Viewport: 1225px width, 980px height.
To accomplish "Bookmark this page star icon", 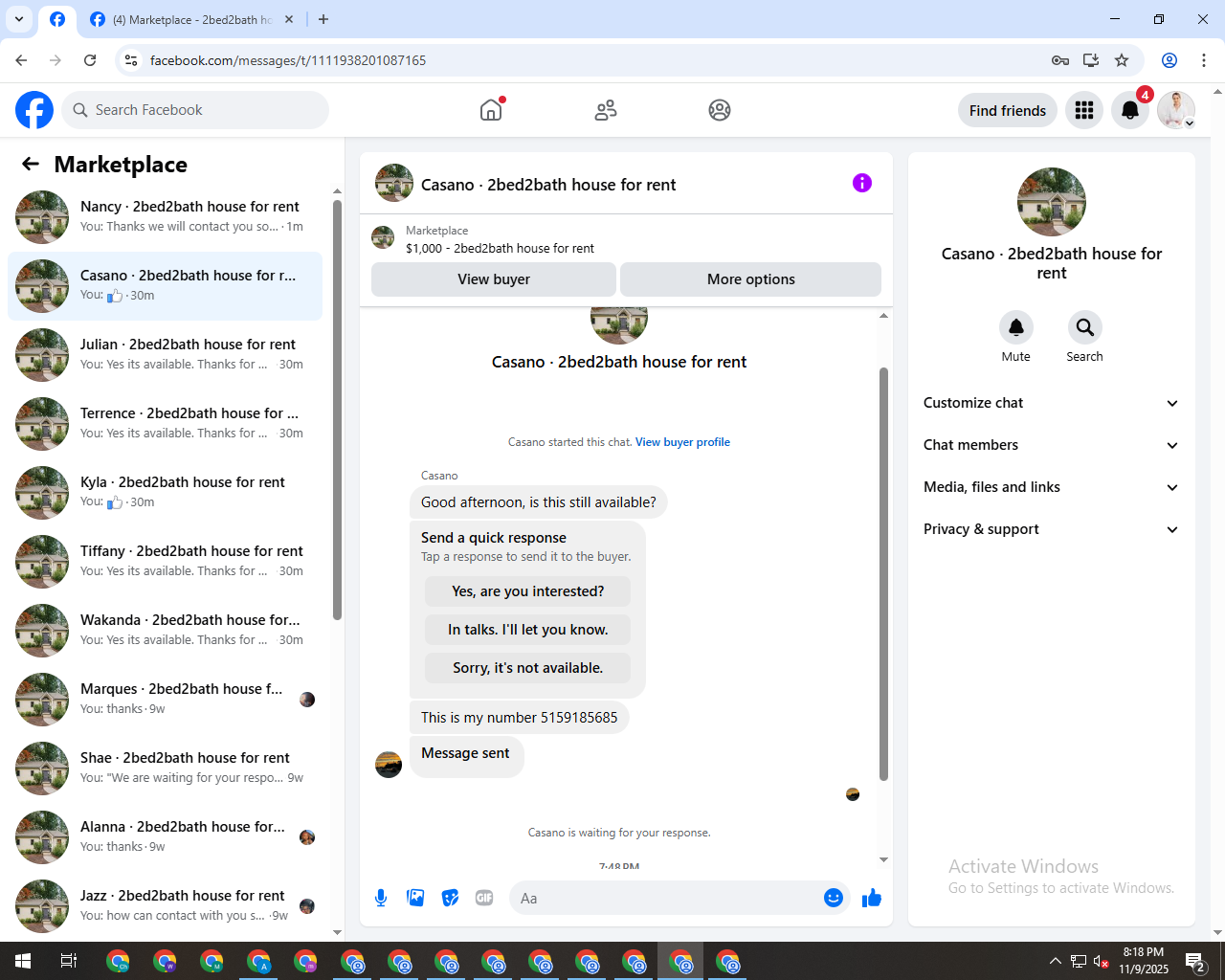I will point(1122,60).
